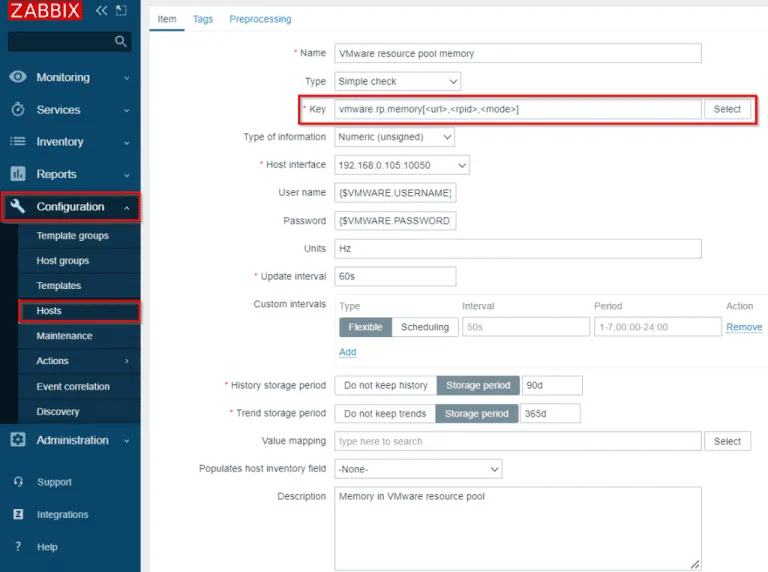Choose Storage period for history
The height and width of the screenshot is (572, 768).
pyautogui.click(x=478, y=385)
